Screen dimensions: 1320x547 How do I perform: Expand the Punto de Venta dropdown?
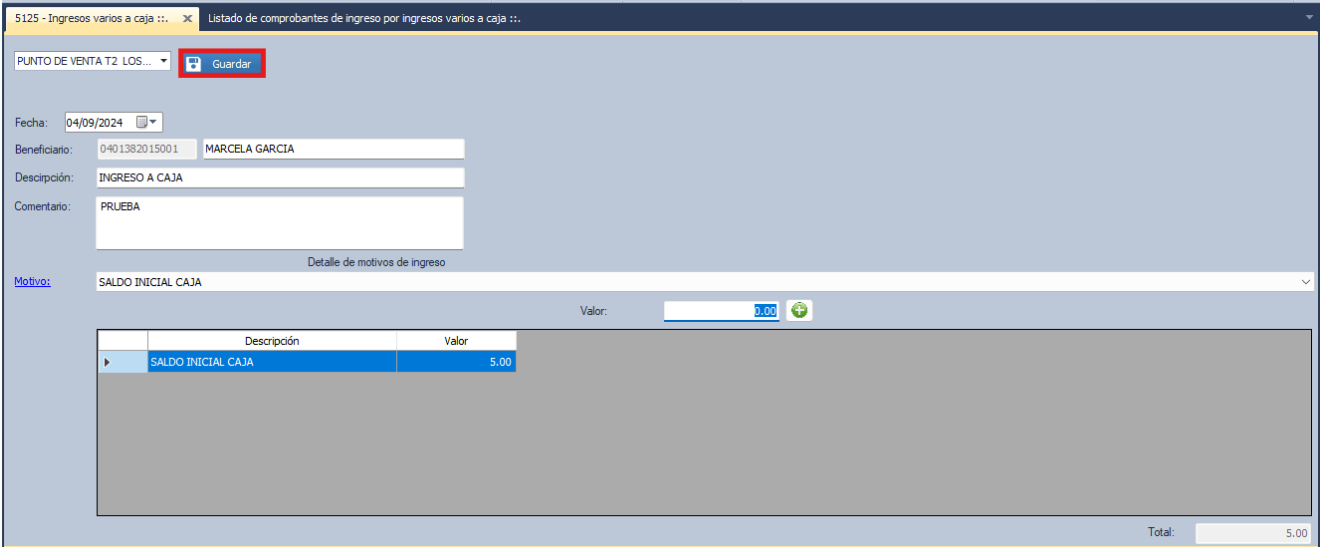coord(163,62)
